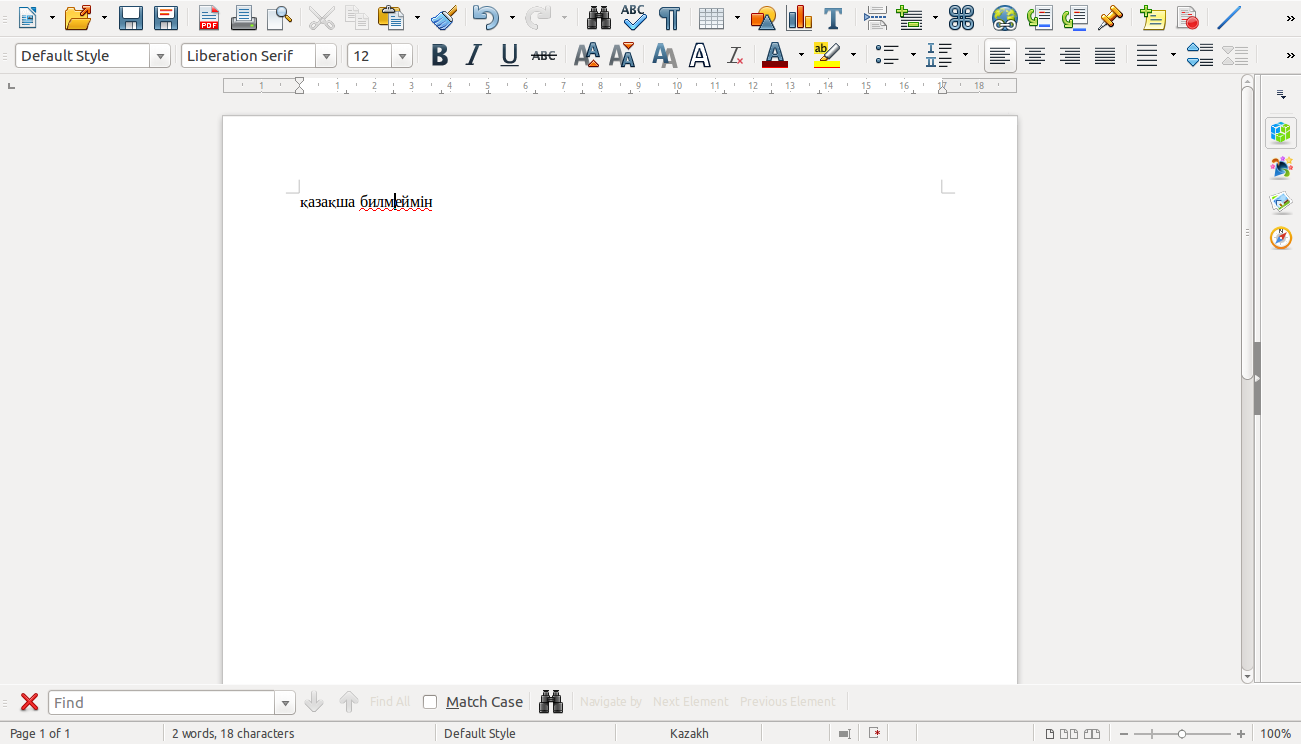Click the zoom slider in status bar
Screen dimensions: 1301x744
1181,733
